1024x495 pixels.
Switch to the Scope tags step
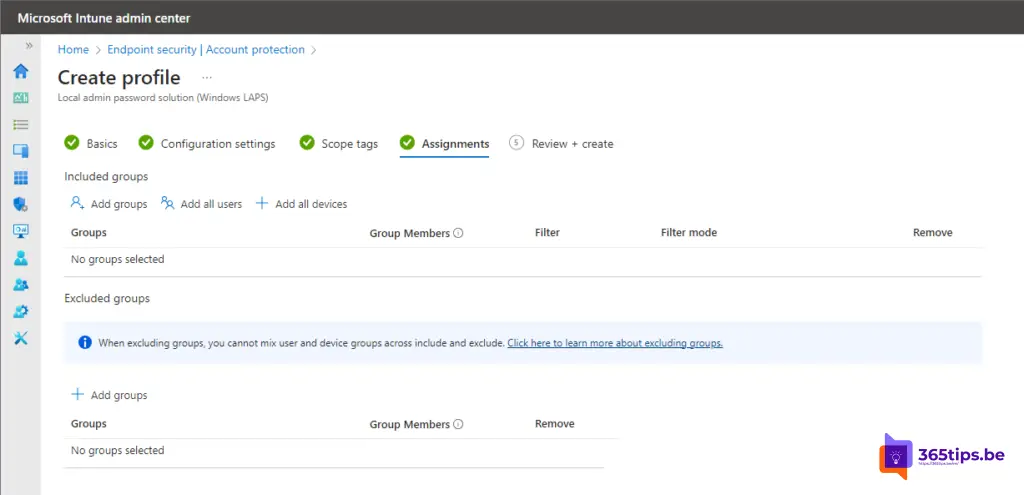[x=338, y=144]
